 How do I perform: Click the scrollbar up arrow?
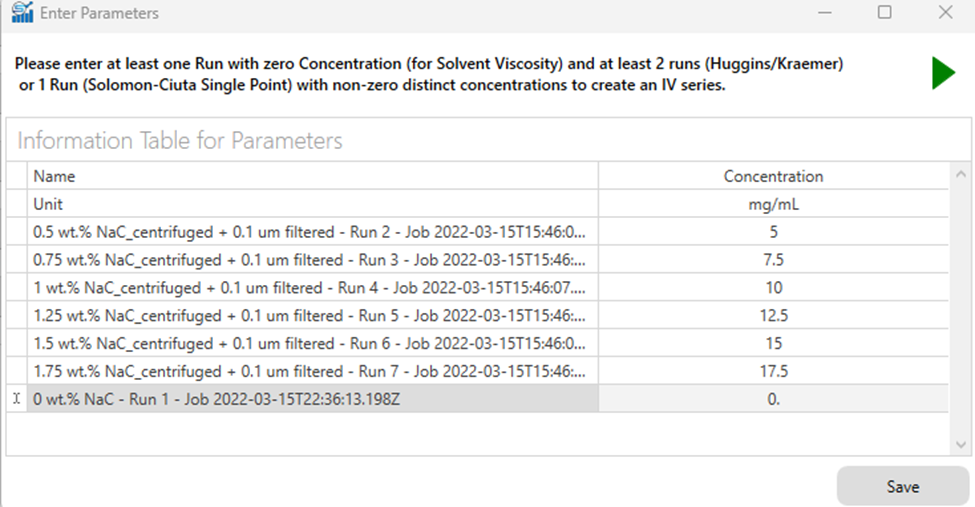tap(961, 175)
